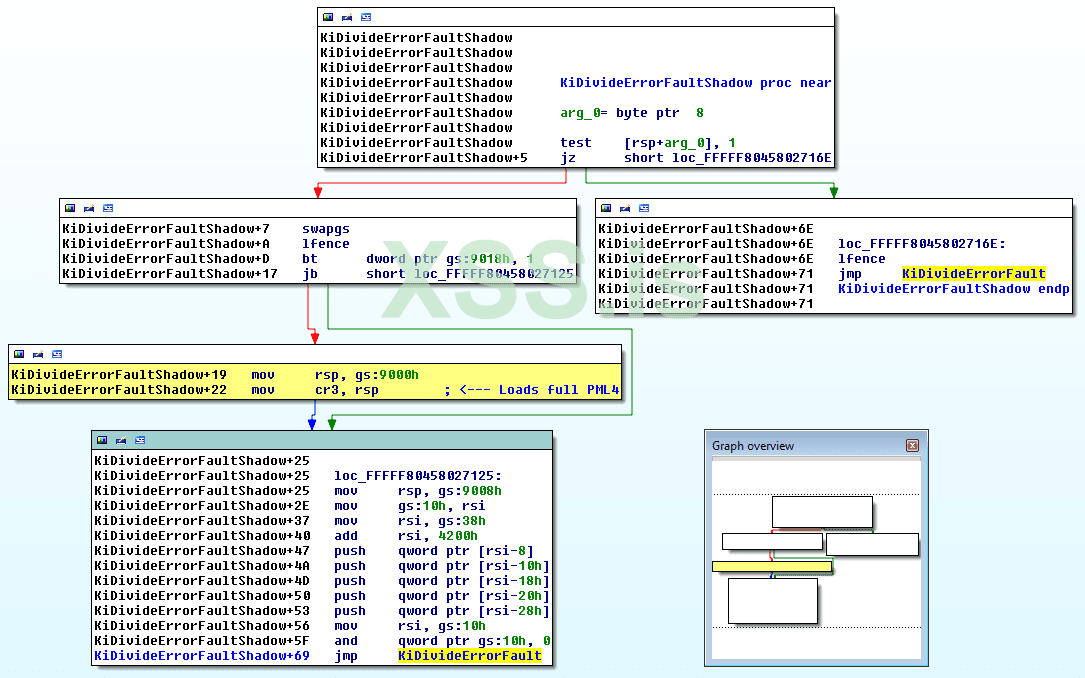The height and width of the screenshot is (678, 1085).
Task: Click the list icon on the bottom teal-titled node
Action: [x=140, y=440]
